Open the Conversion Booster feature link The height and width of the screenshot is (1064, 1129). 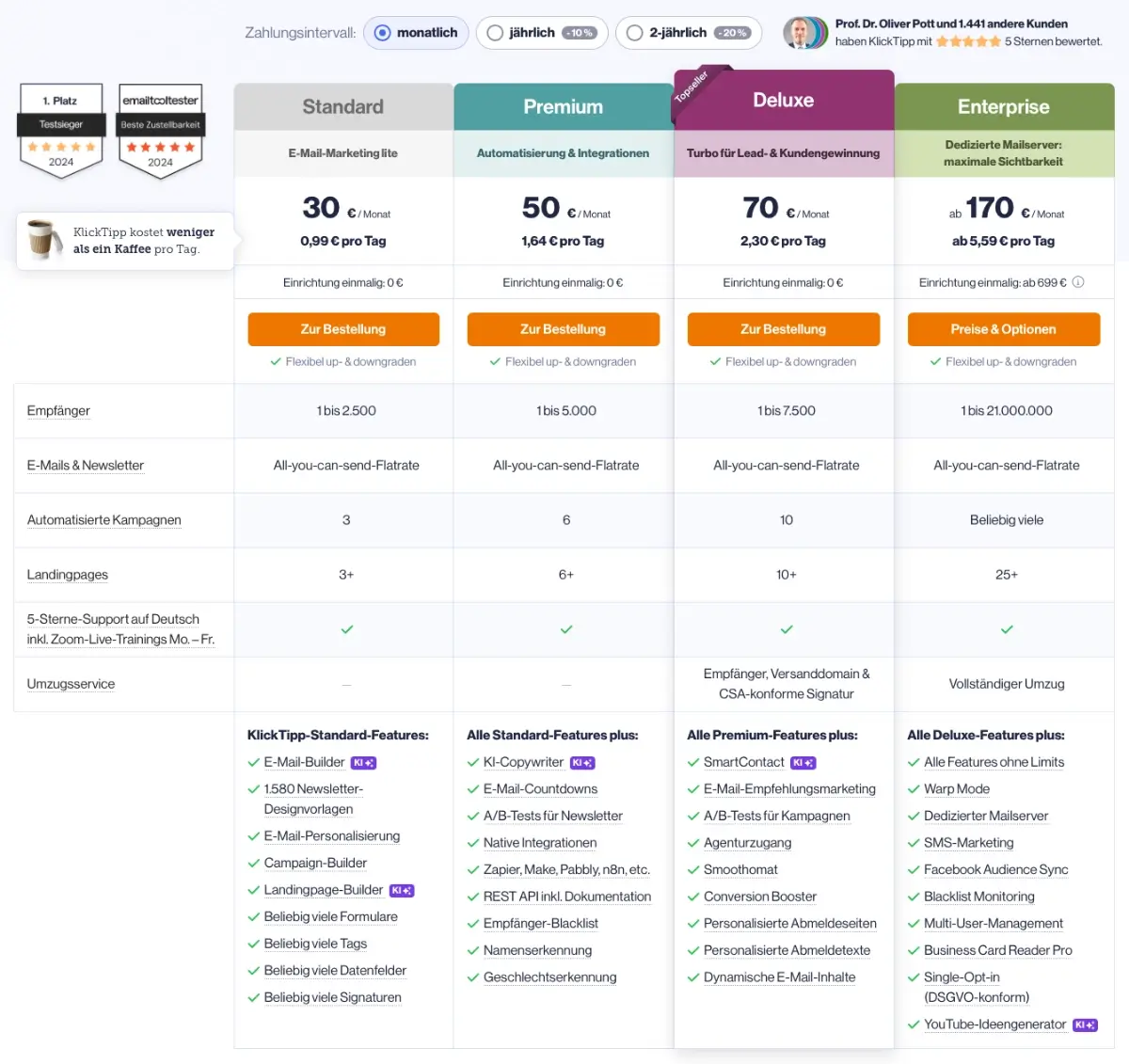(760, 897)
